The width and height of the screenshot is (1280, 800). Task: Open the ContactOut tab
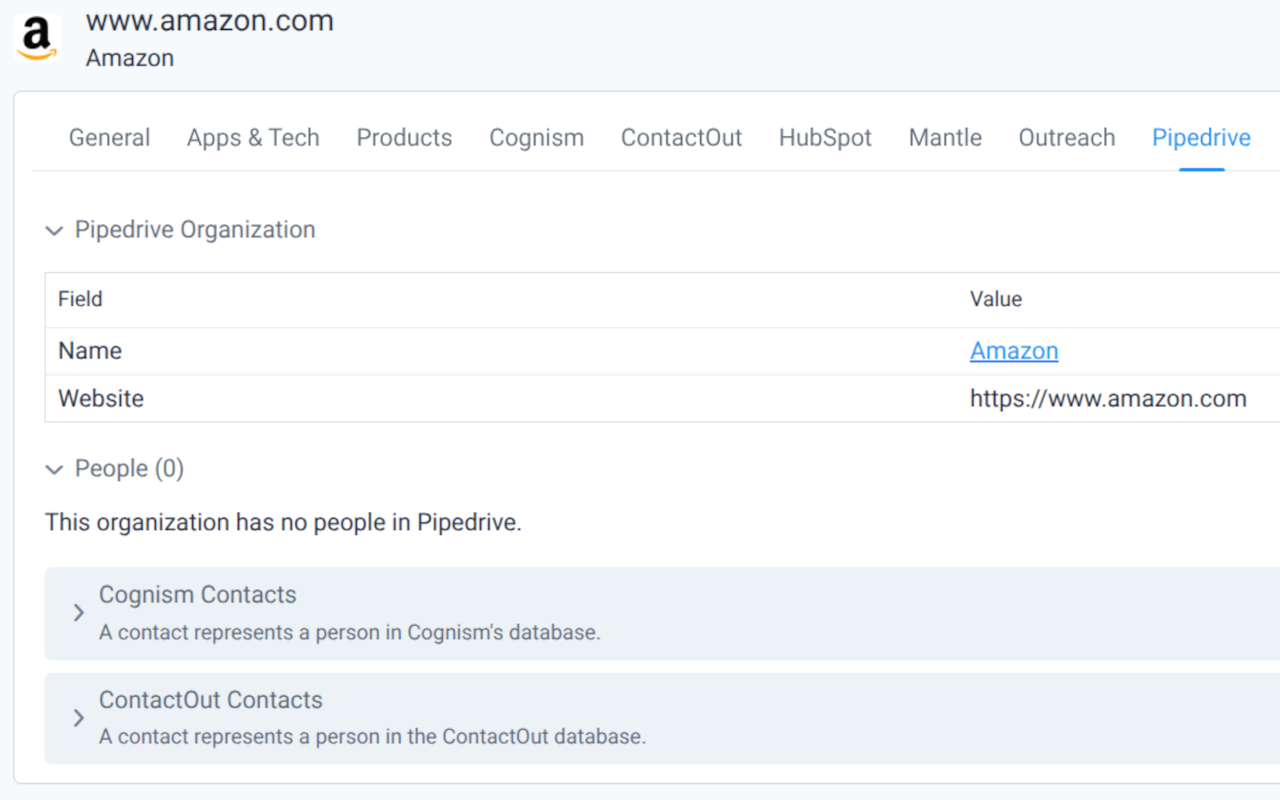coord(681,138)
